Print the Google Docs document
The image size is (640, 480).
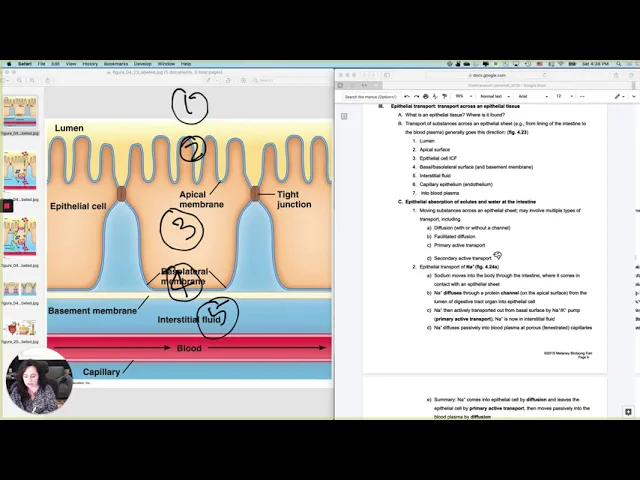pyautogui.click(x=426, y=97)
